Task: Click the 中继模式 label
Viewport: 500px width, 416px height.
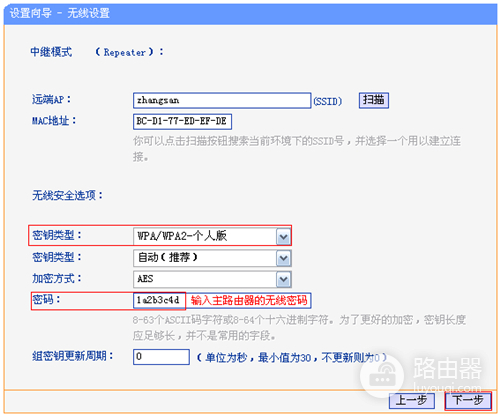Action: point(51,52)
